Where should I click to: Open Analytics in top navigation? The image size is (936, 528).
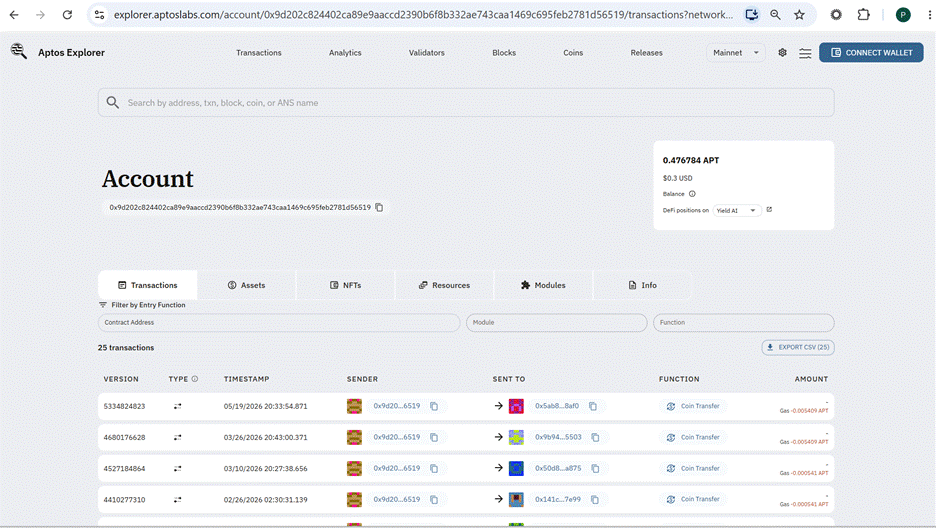[x=345, y=53]
